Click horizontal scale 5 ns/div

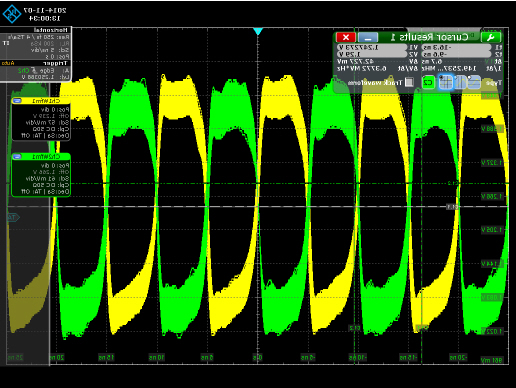(x=50, y=50)
